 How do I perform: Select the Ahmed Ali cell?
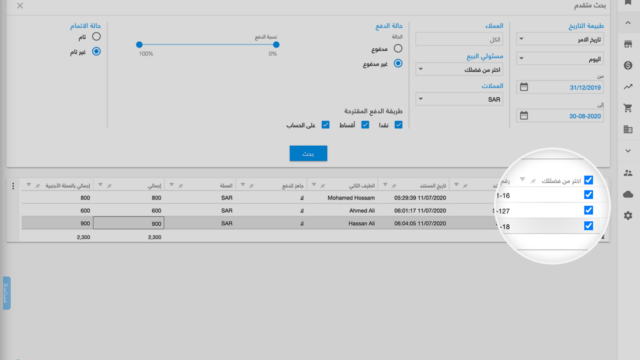[x=342, y=211]
